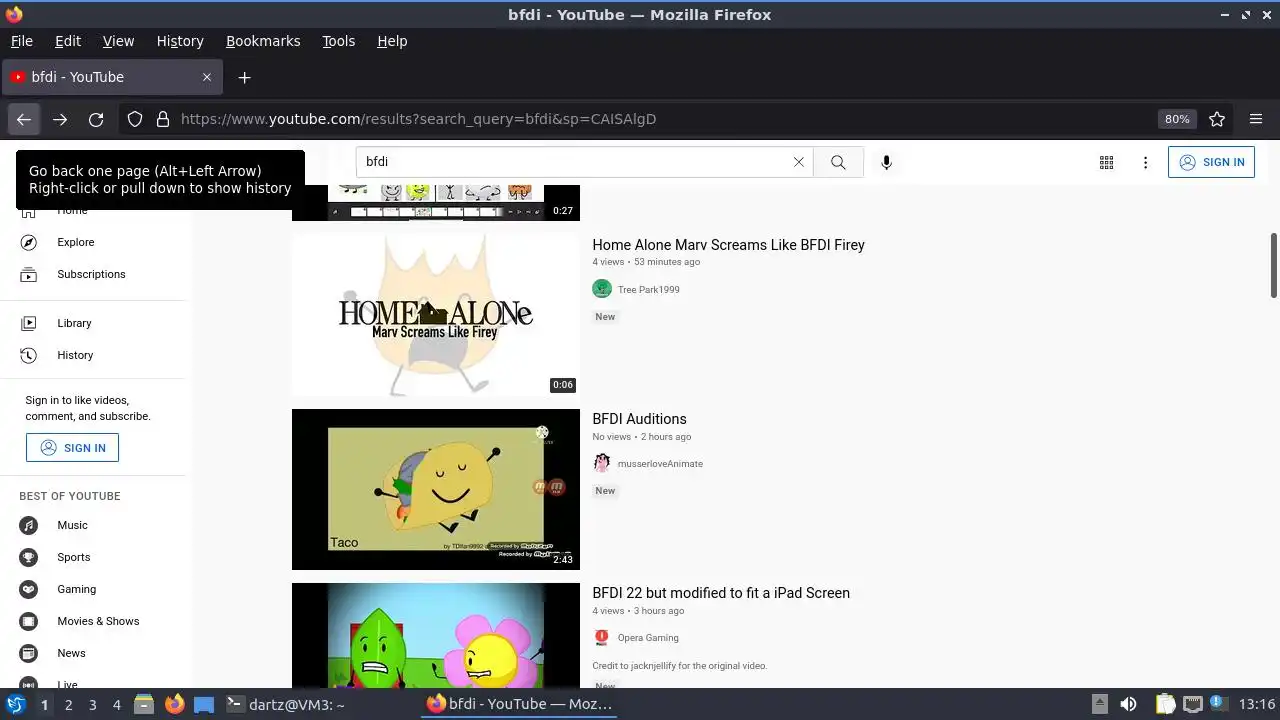This screenshot has height=720, width=1280.
Task: Click the forward navigation arrow
Action: coord(60,119)
